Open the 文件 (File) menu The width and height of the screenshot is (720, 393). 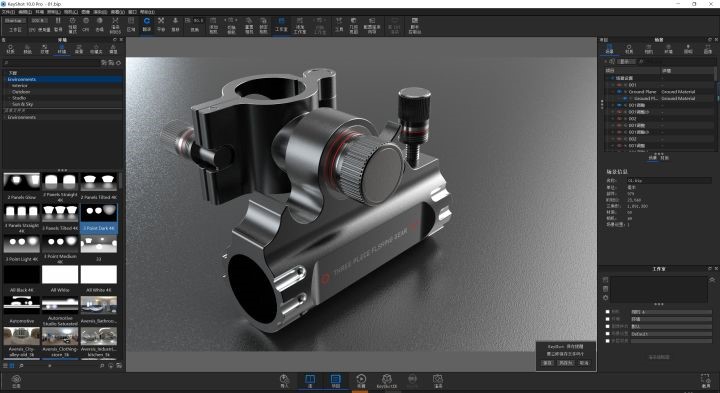(x=8, y=12)
